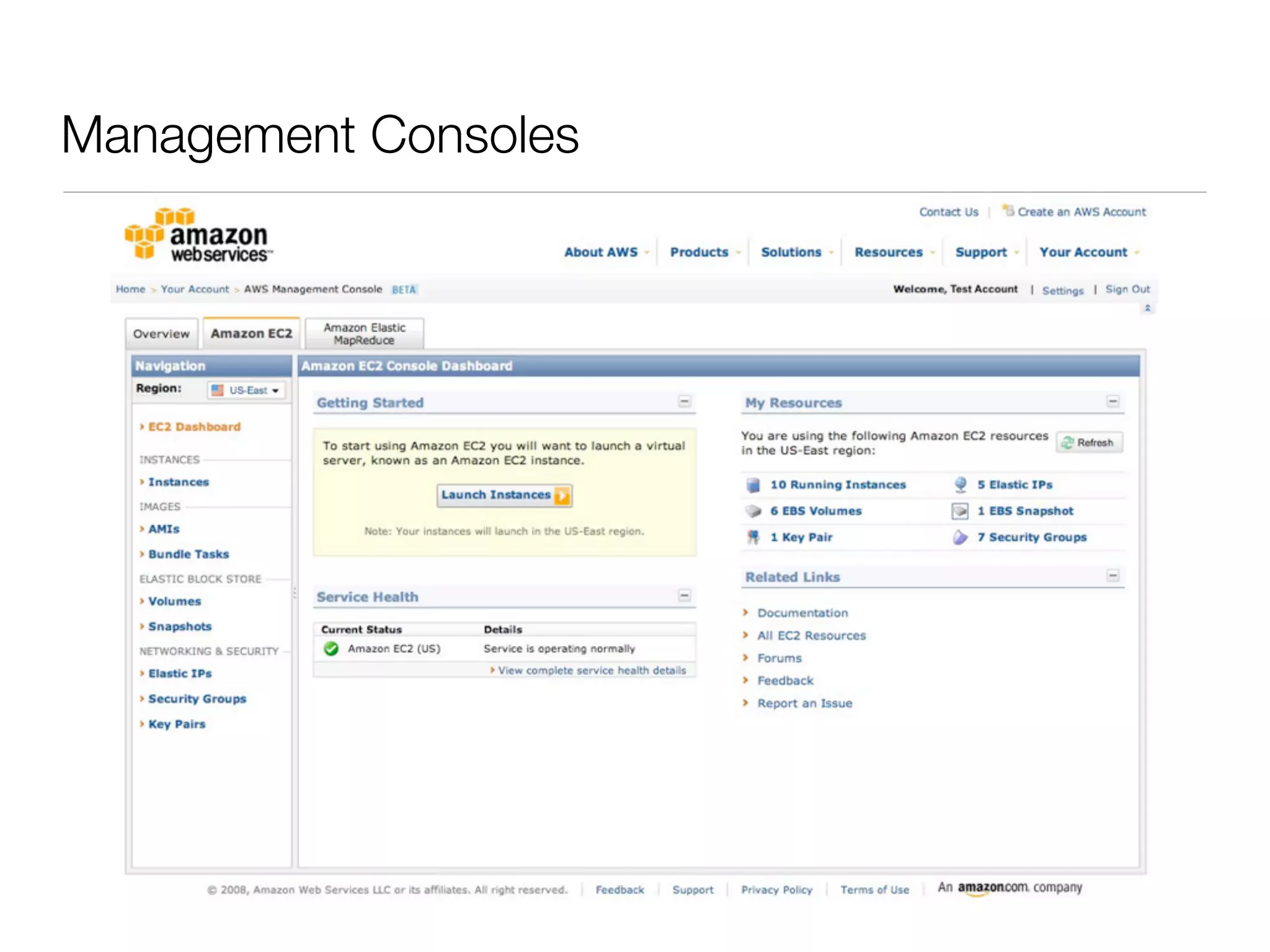
Task: Click the 1 Key Pair link
Action: click(x=801, y=537)
